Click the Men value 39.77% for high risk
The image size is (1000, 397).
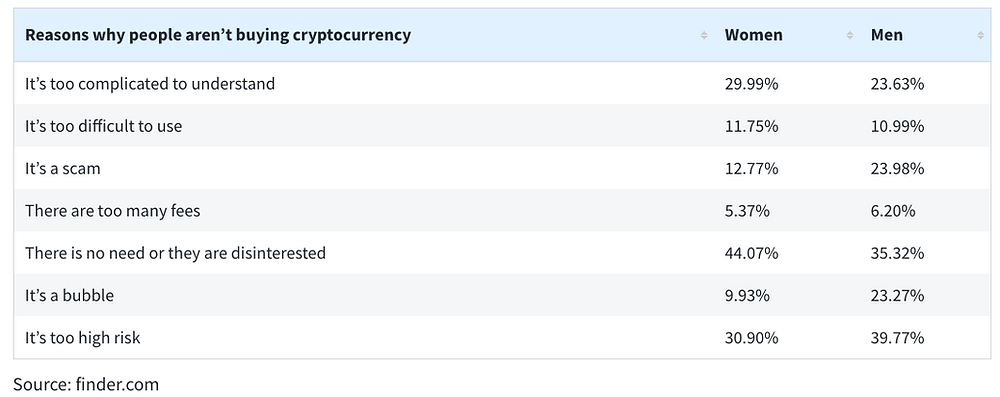(897, 338)
